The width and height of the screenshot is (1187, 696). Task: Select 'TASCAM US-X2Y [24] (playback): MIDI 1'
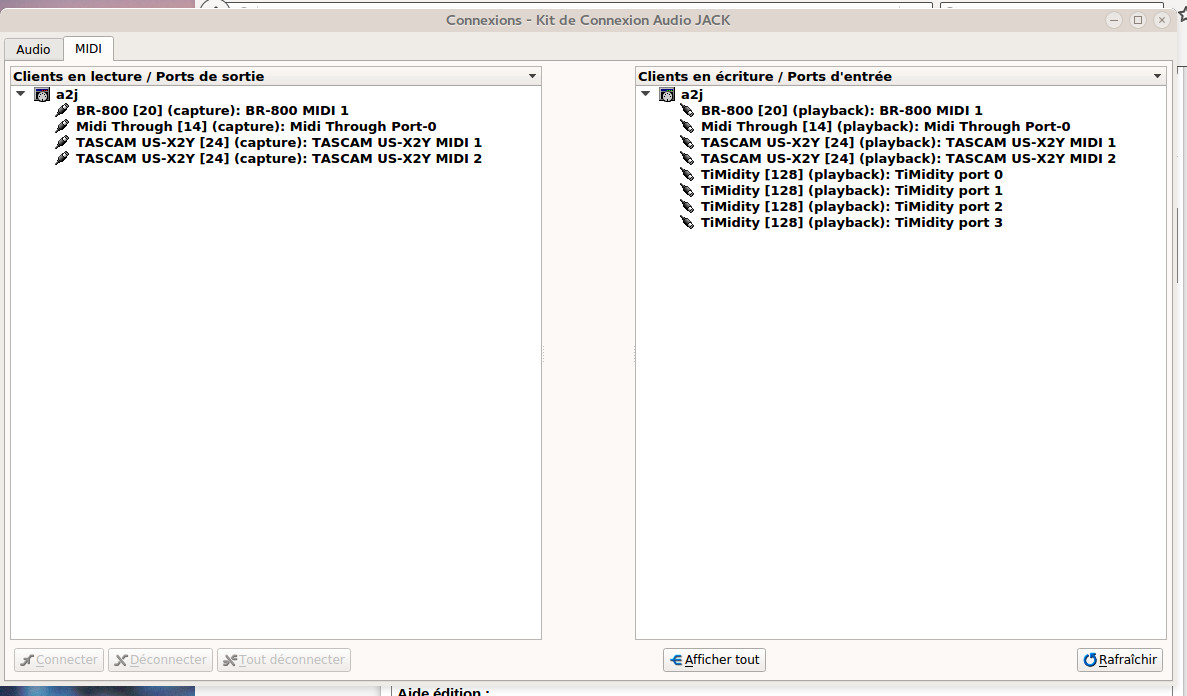(908, 142)
